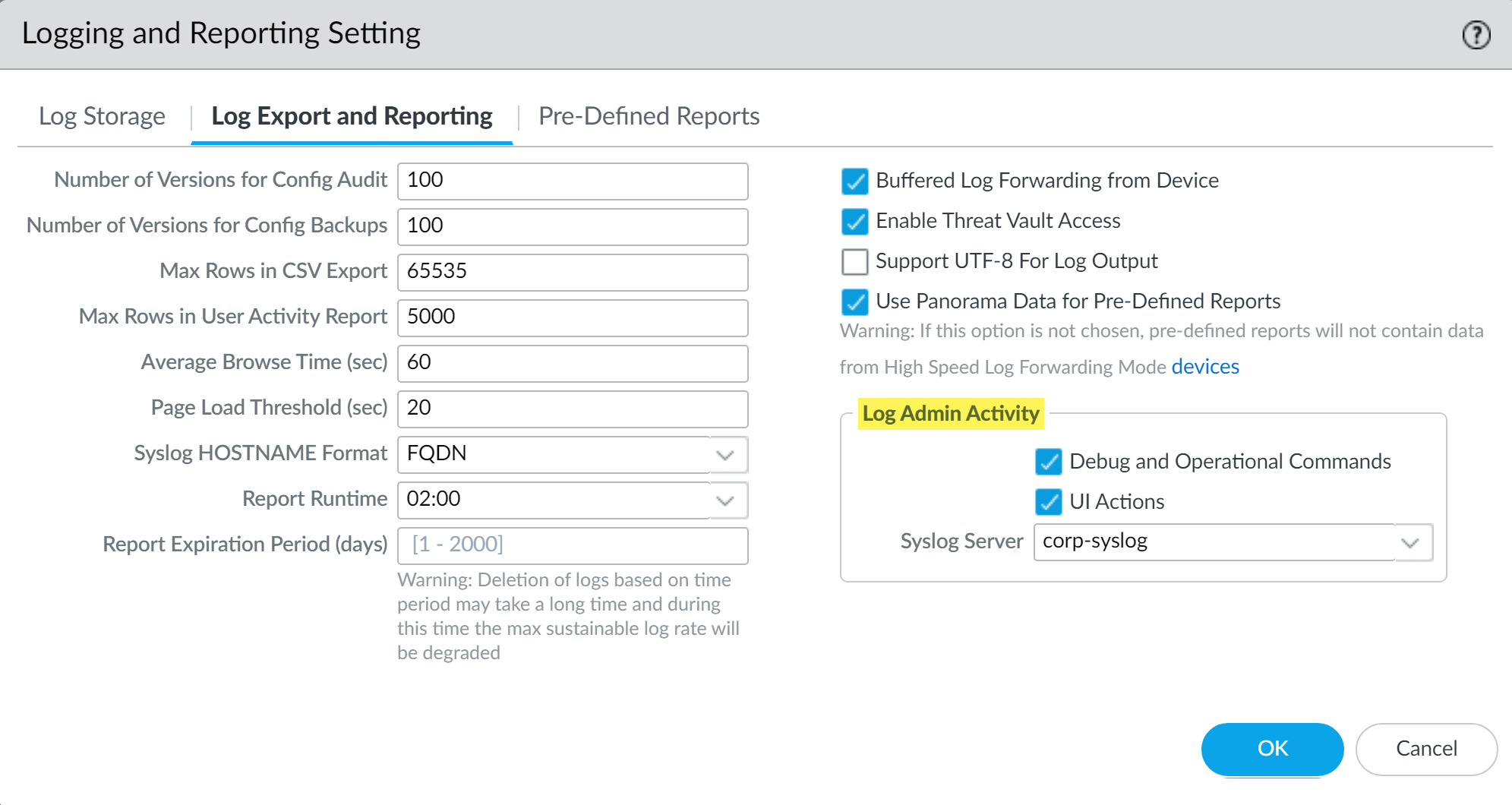The image size is (1512, 805).
Task: Disable UI Actions logging checkbox
Action: pos(1048,502)
